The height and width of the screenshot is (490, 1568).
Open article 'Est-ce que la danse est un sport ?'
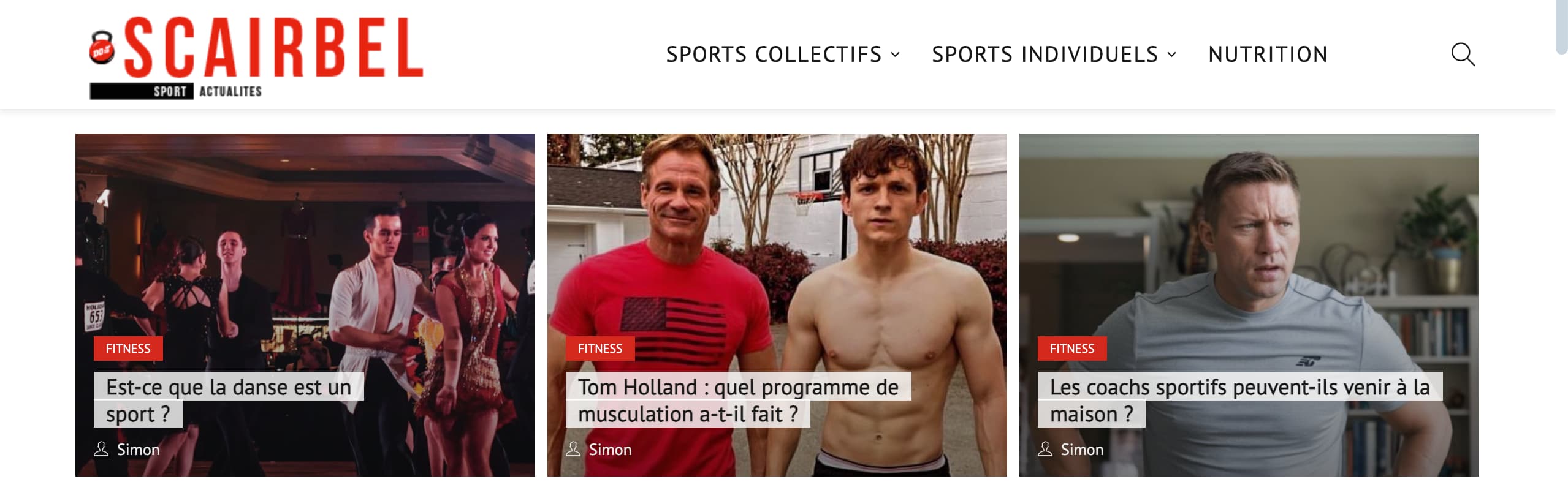(x=229, y=400)
